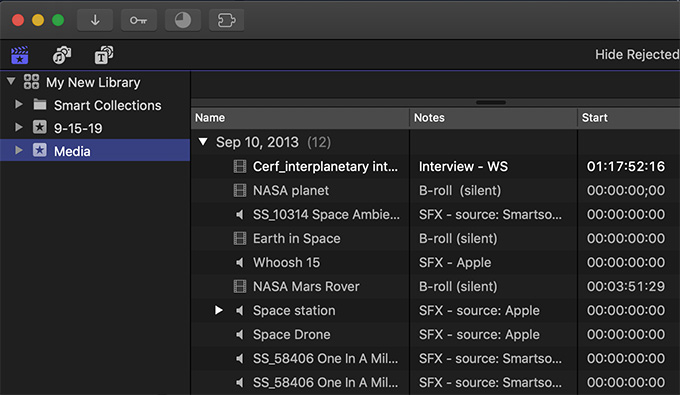The width and height of the screenshot is (680, 395).
Task: Show the Libraries sidebar clapperboard icon
Action: pos(20,55)
